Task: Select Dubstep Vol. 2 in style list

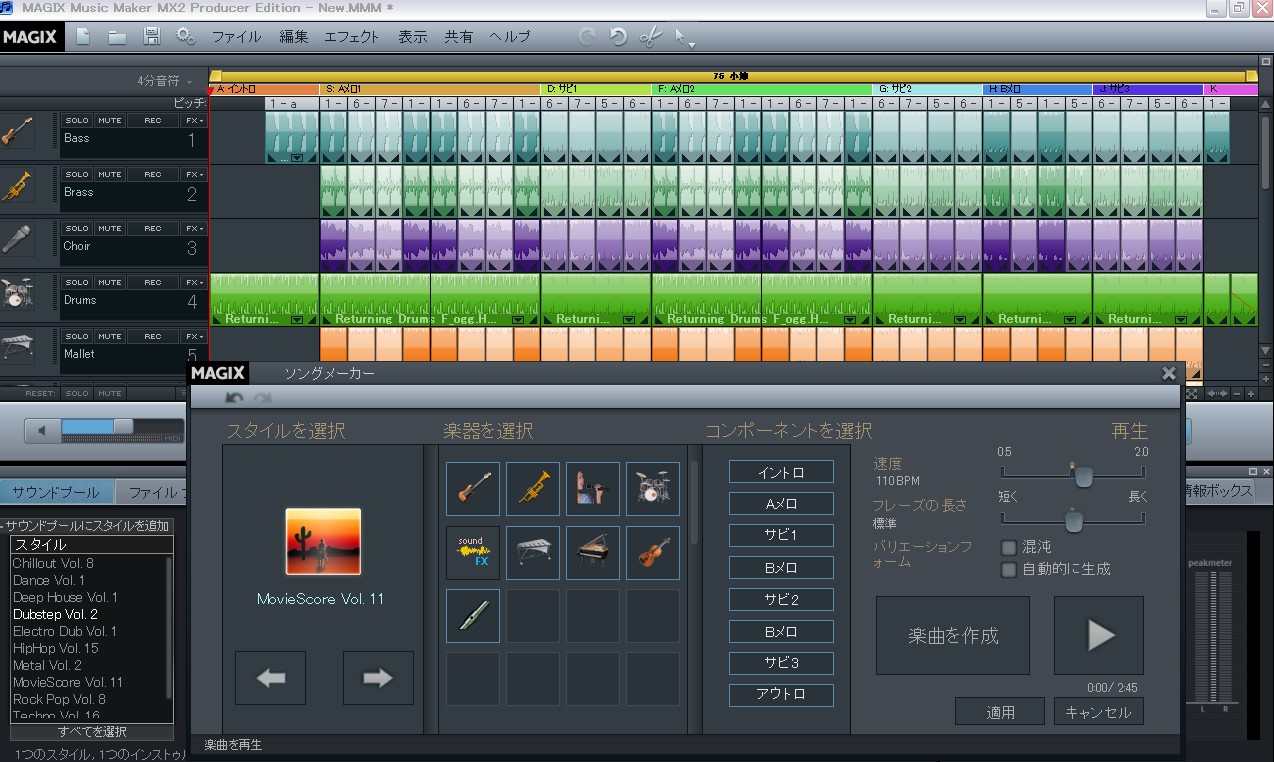Action: (x=55, y=614)
